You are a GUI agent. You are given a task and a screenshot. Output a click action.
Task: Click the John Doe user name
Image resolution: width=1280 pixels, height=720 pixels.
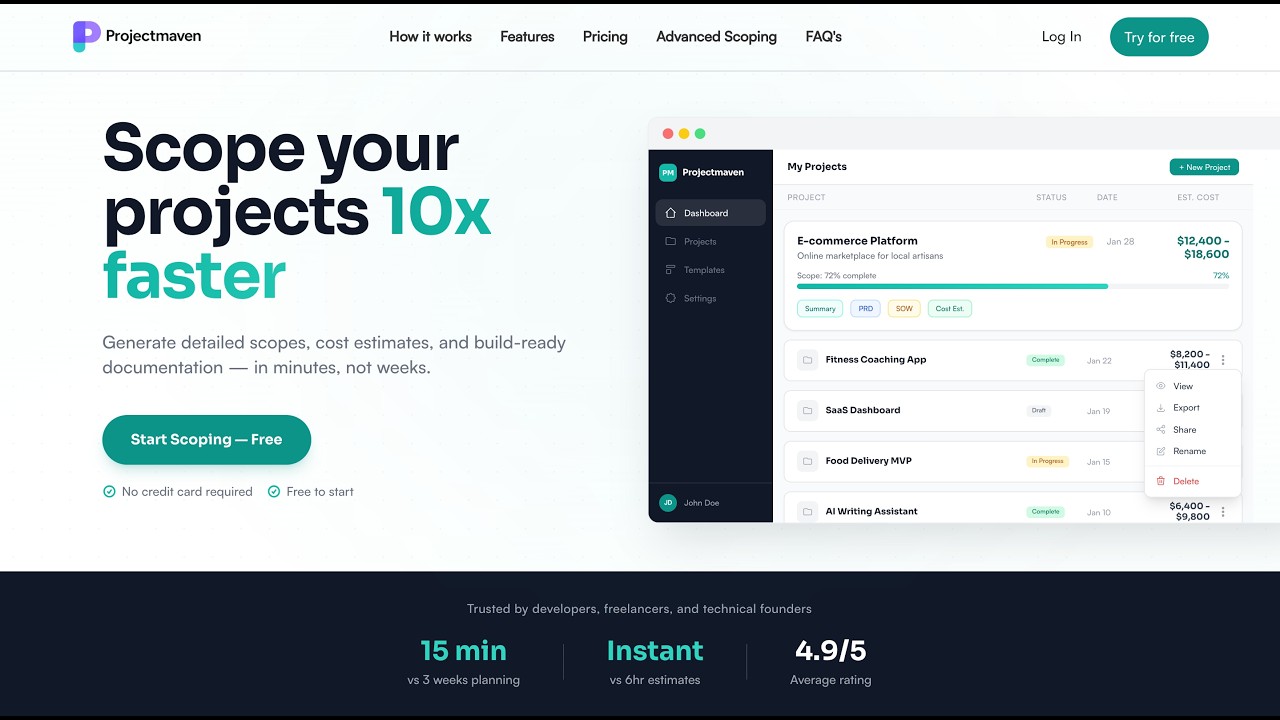tap(701, 503)
